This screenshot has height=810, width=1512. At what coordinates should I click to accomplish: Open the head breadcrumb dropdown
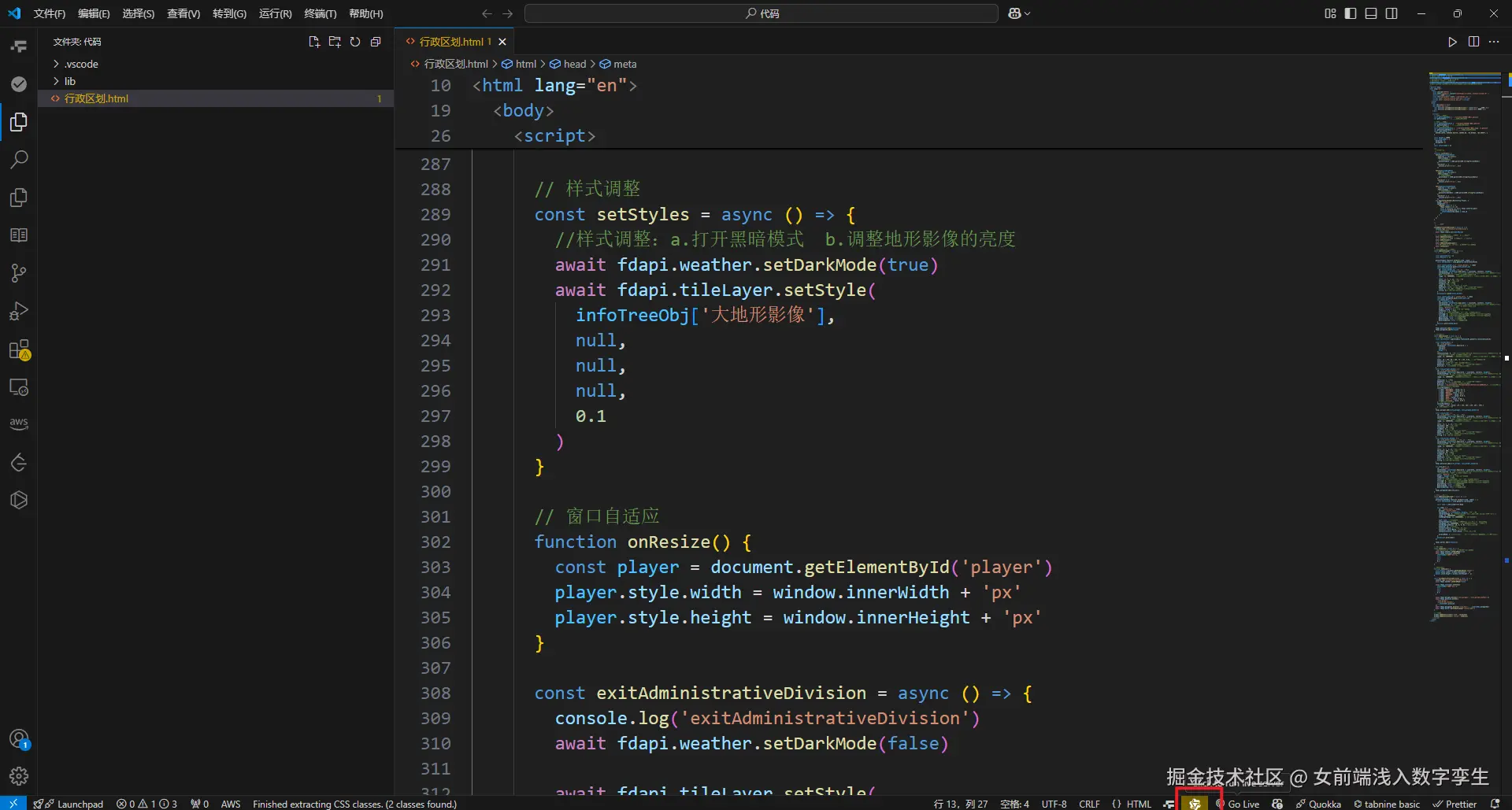point(574,64)
